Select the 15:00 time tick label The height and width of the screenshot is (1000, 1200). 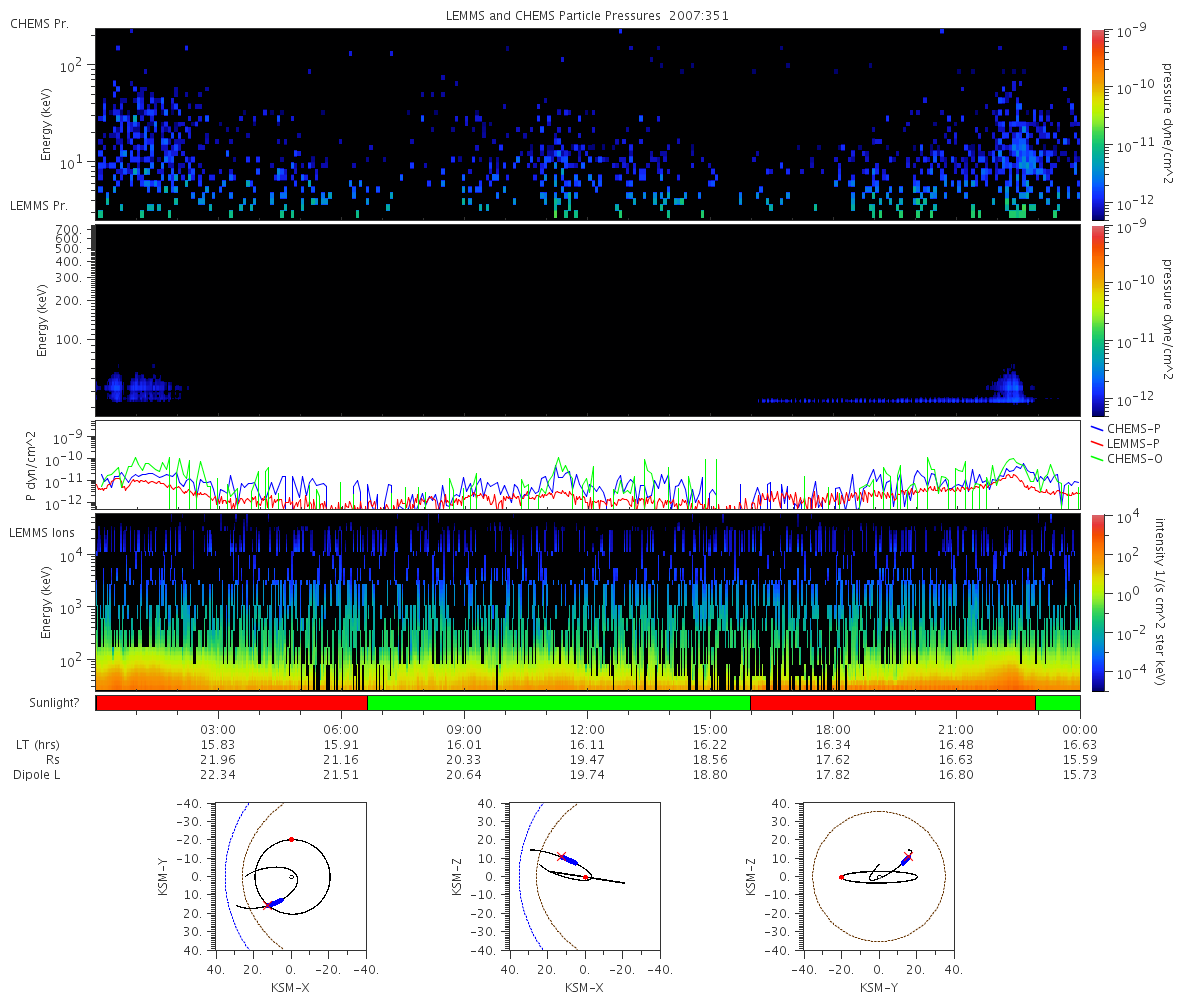711,729
